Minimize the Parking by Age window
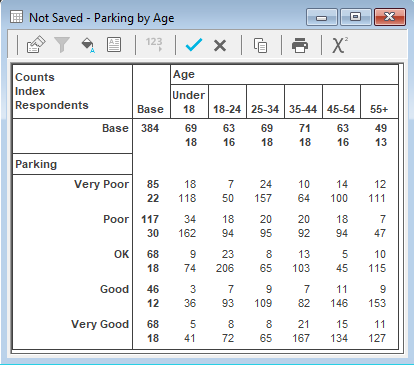 coord(322,17)
